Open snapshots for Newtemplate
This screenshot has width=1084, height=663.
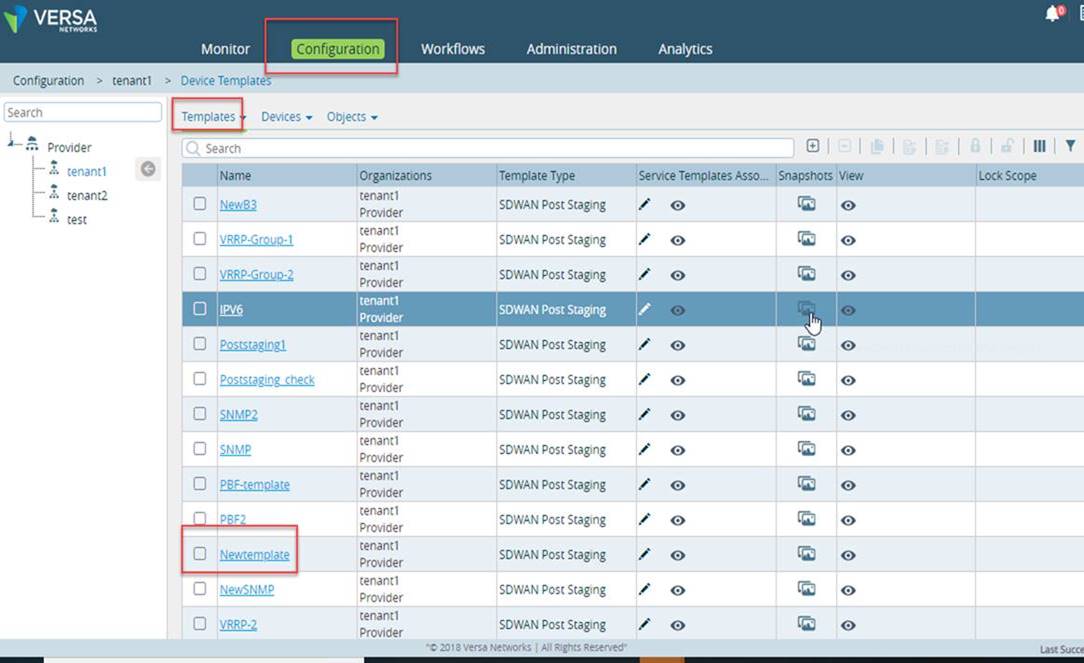(x=806, y=553)
